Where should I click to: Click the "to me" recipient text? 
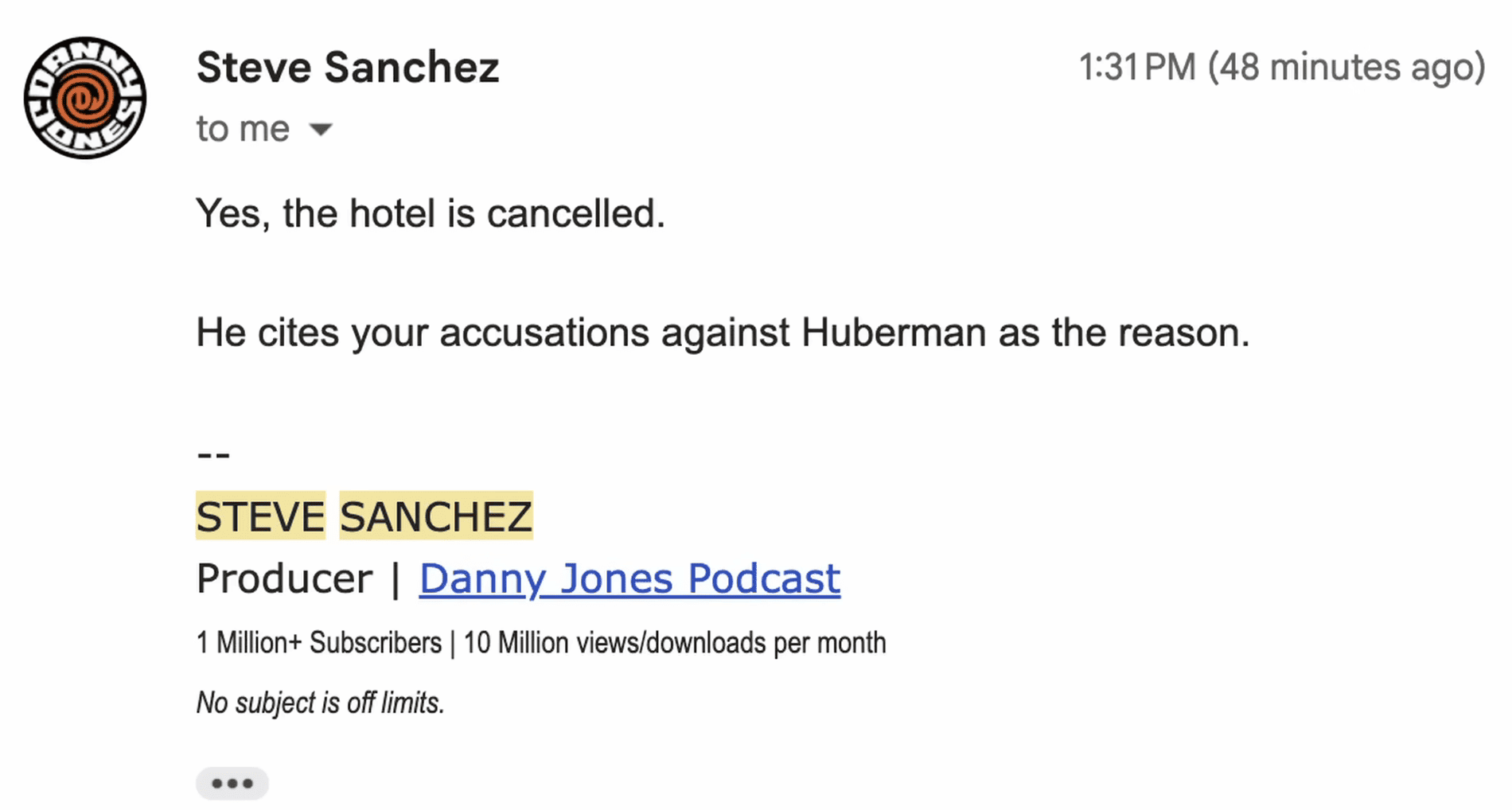click(x=243, y=129)
